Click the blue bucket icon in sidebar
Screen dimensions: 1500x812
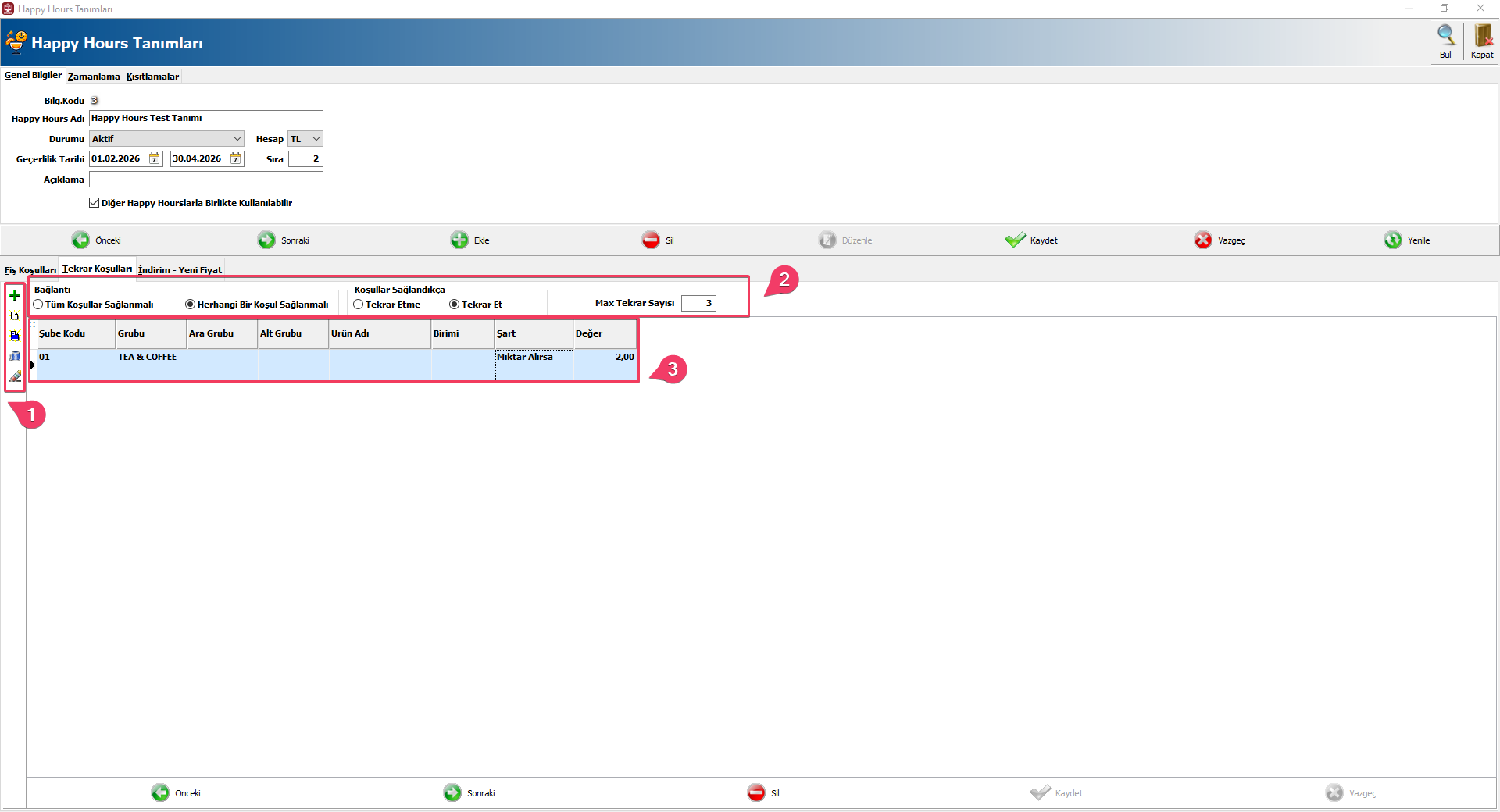coord(15,357)
